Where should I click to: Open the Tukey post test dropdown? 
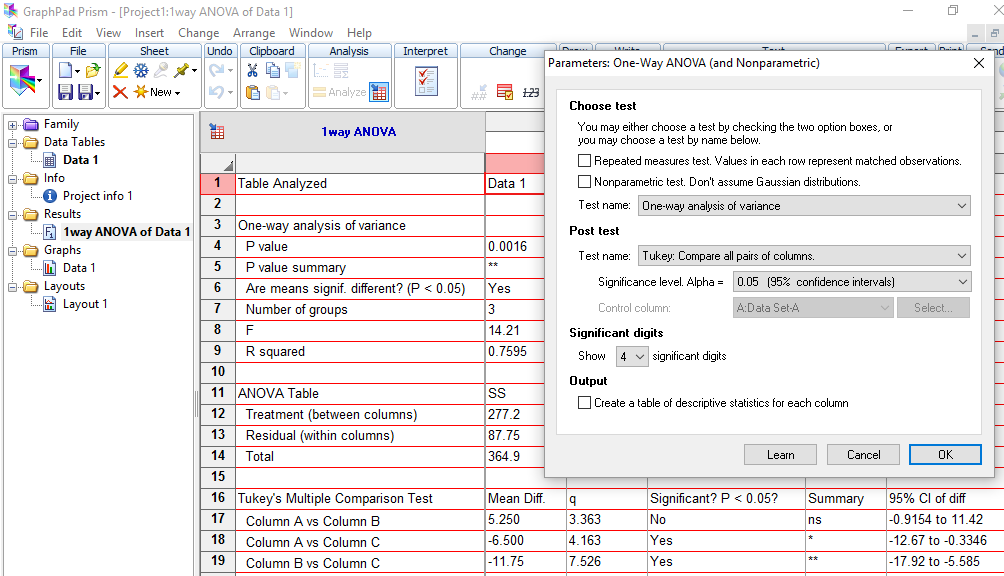click(804, 255)
